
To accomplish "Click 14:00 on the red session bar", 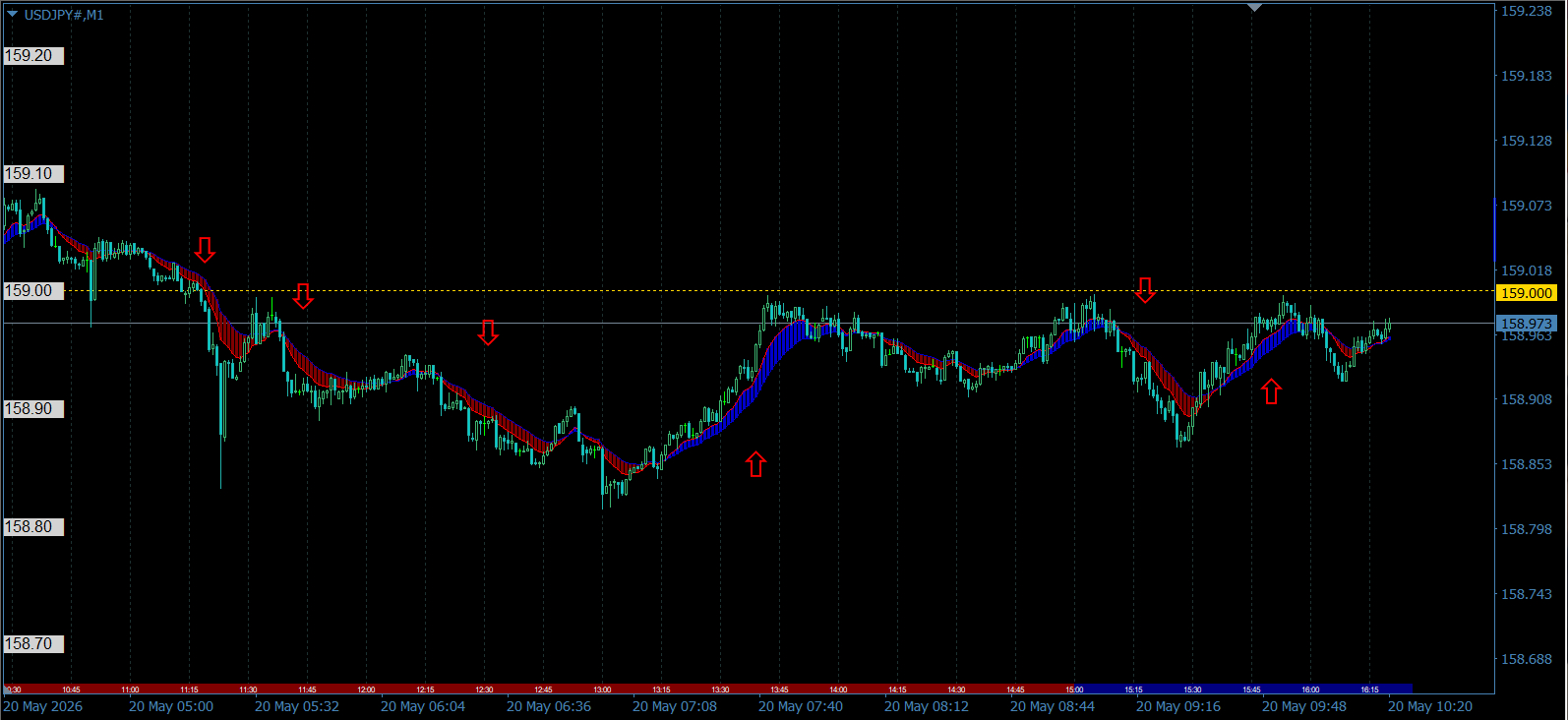I will 838,690.
